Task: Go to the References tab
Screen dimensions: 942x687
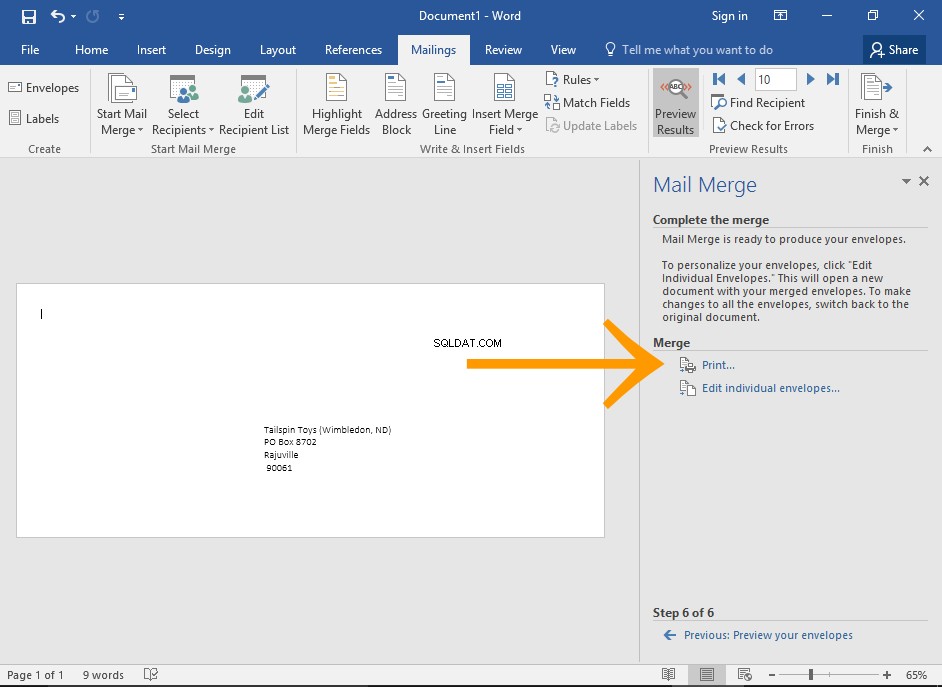Action: [x=353, y=50]
